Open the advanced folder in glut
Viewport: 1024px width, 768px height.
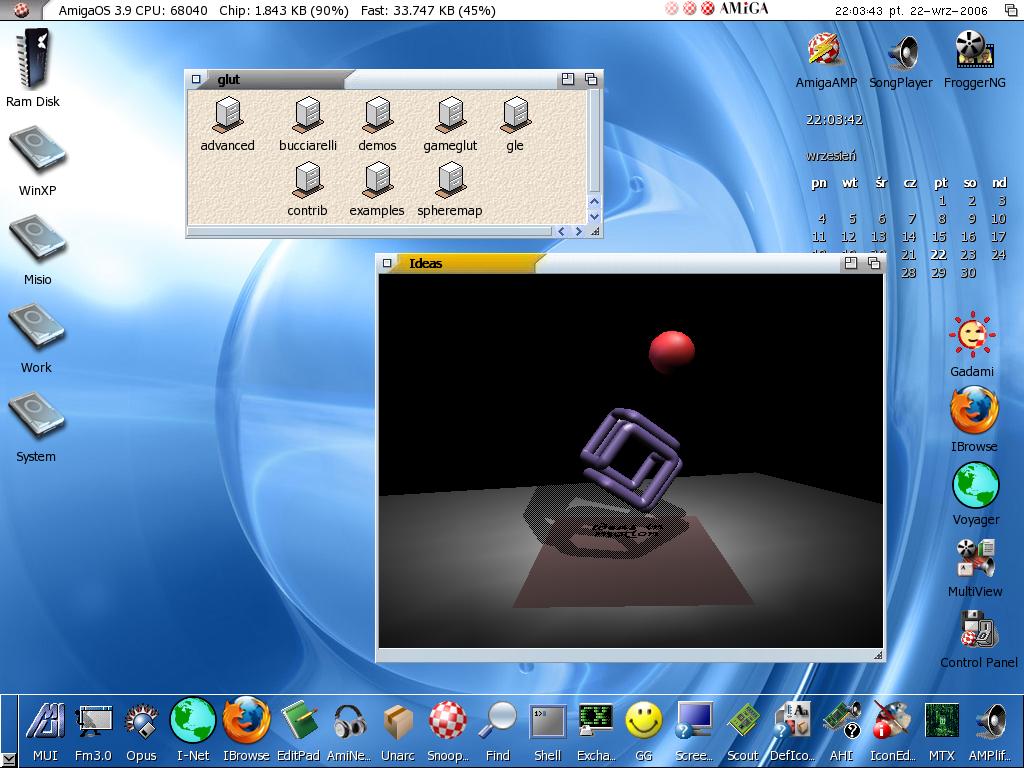tap(228, 114)
